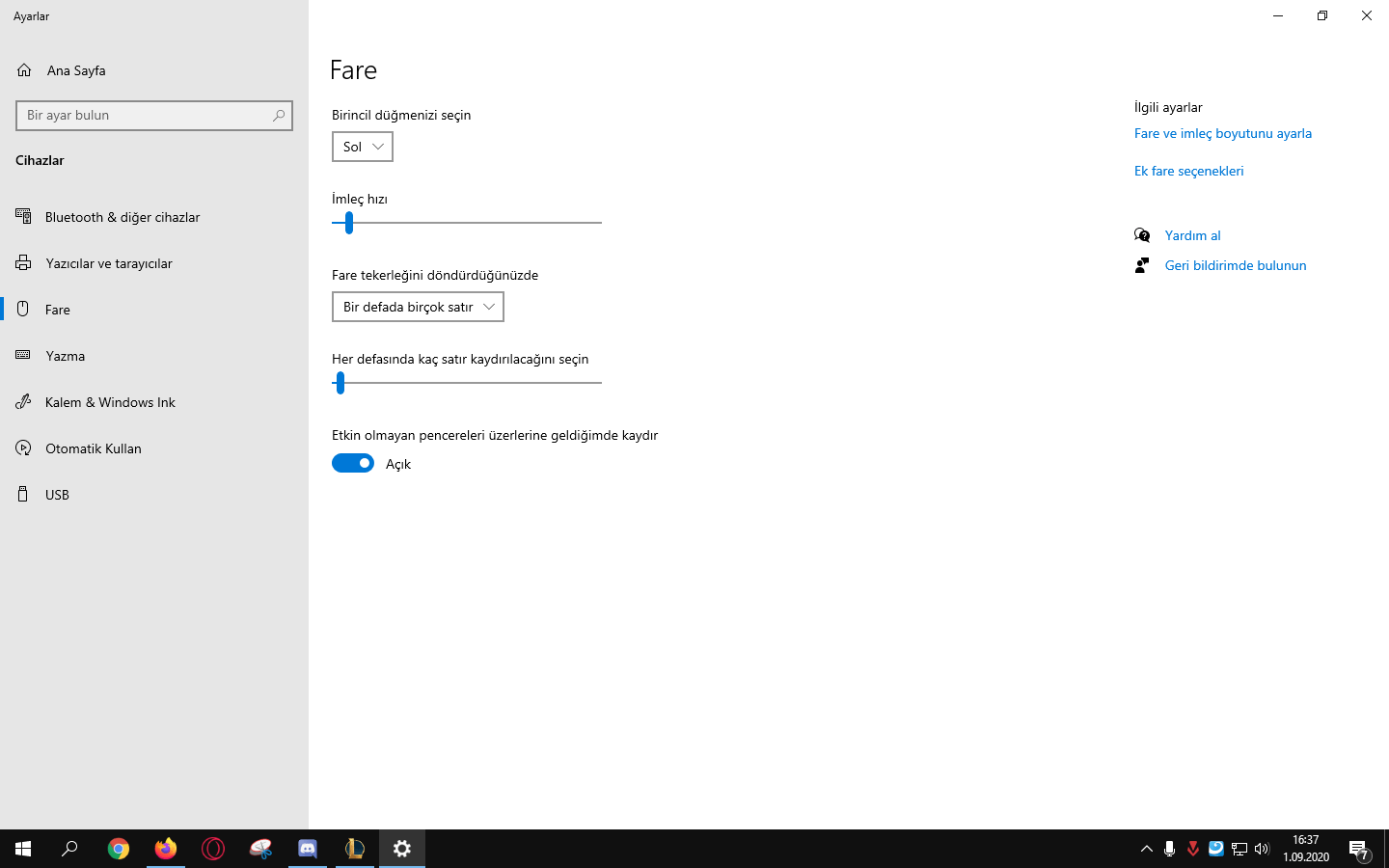Adjust the İmleç hızı slider handle
1389x868 pixels.
click(349, 223)
